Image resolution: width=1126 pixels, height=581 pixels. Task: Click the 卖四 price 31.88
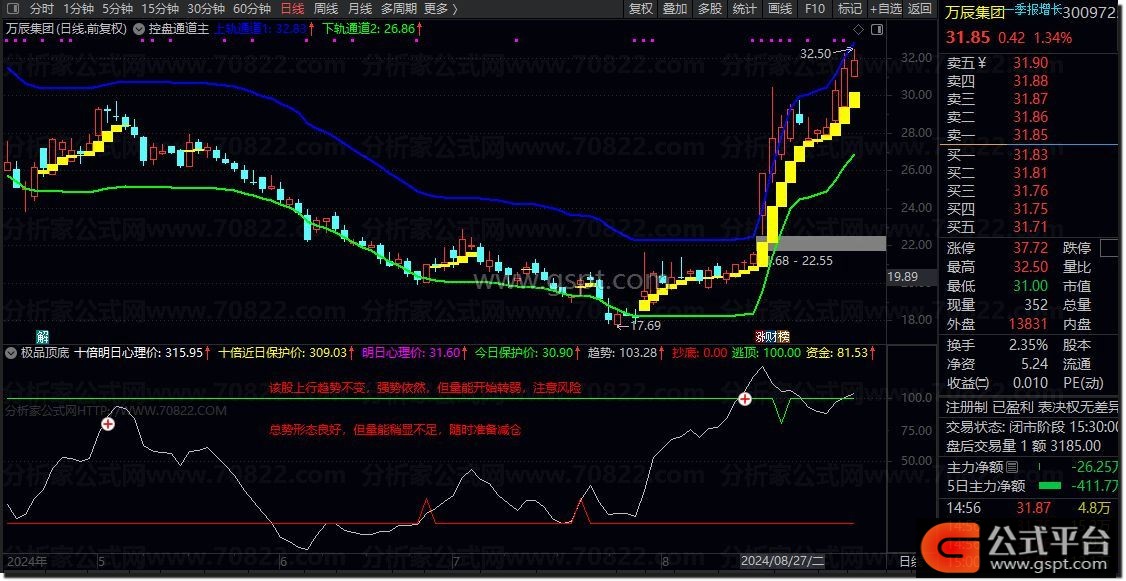click(x=1030, y=81)
